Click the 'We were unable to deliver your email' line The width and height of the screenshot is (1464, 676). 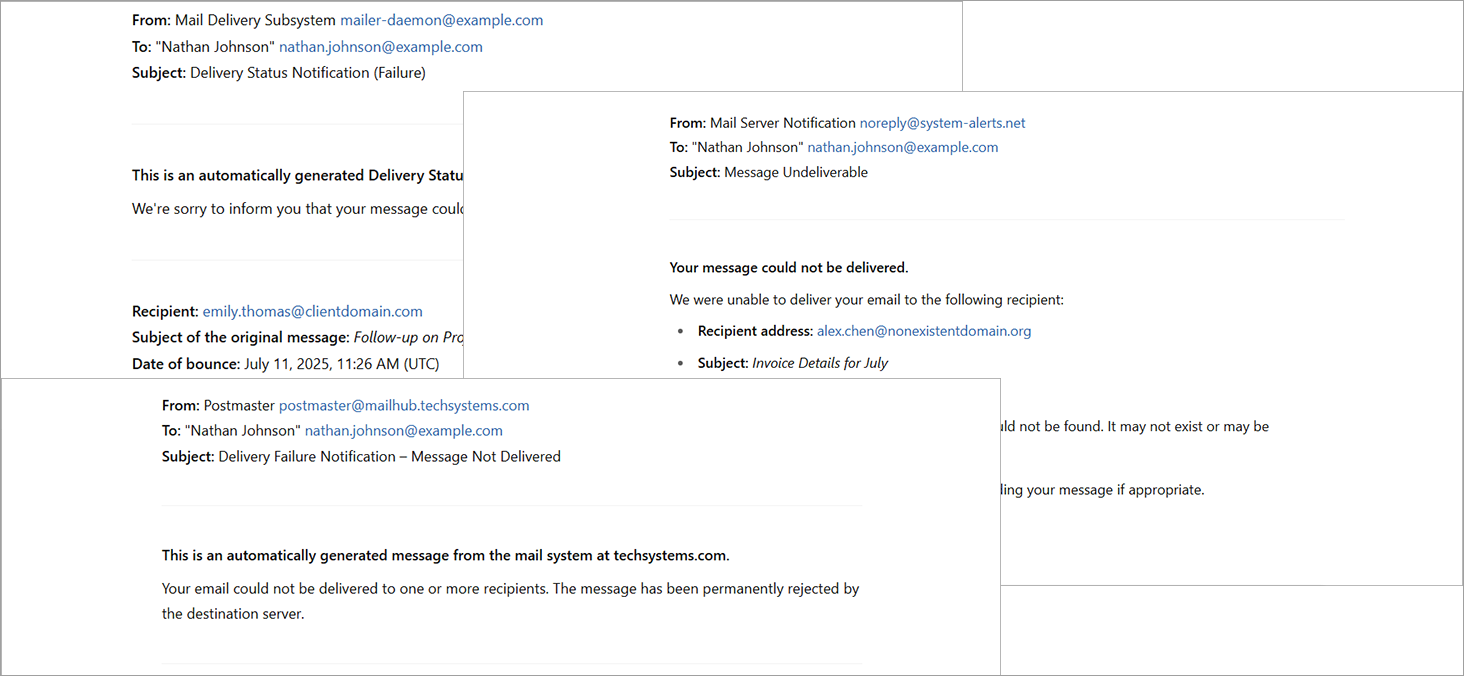pyautogui.click(x=867, y=299)
